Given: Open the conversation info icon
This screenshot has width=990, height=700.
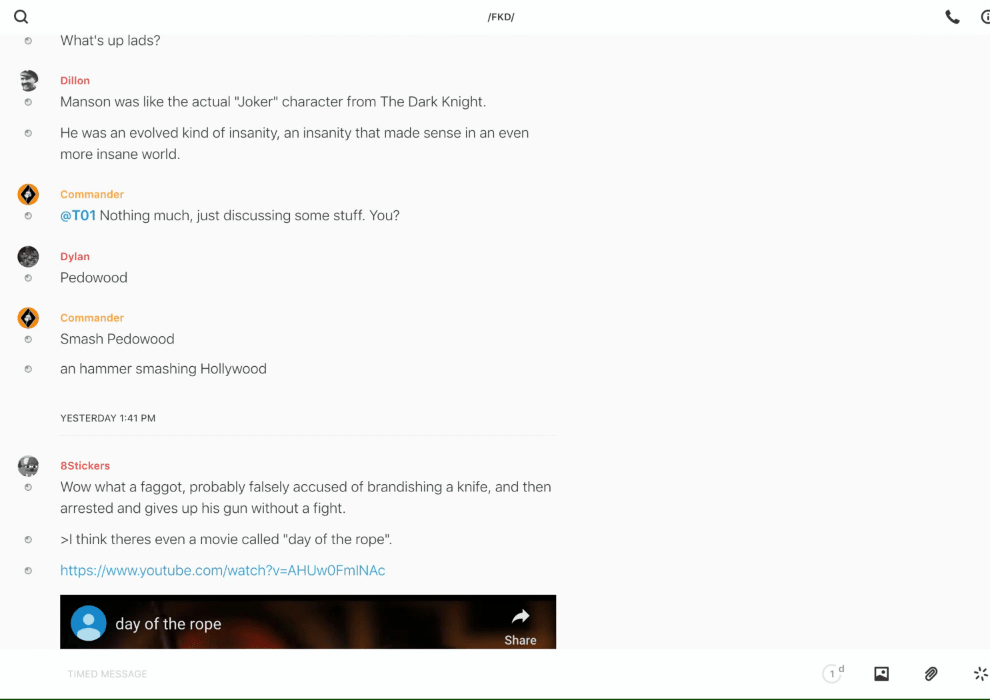Looking at the screenshot, I should [984, 17].
